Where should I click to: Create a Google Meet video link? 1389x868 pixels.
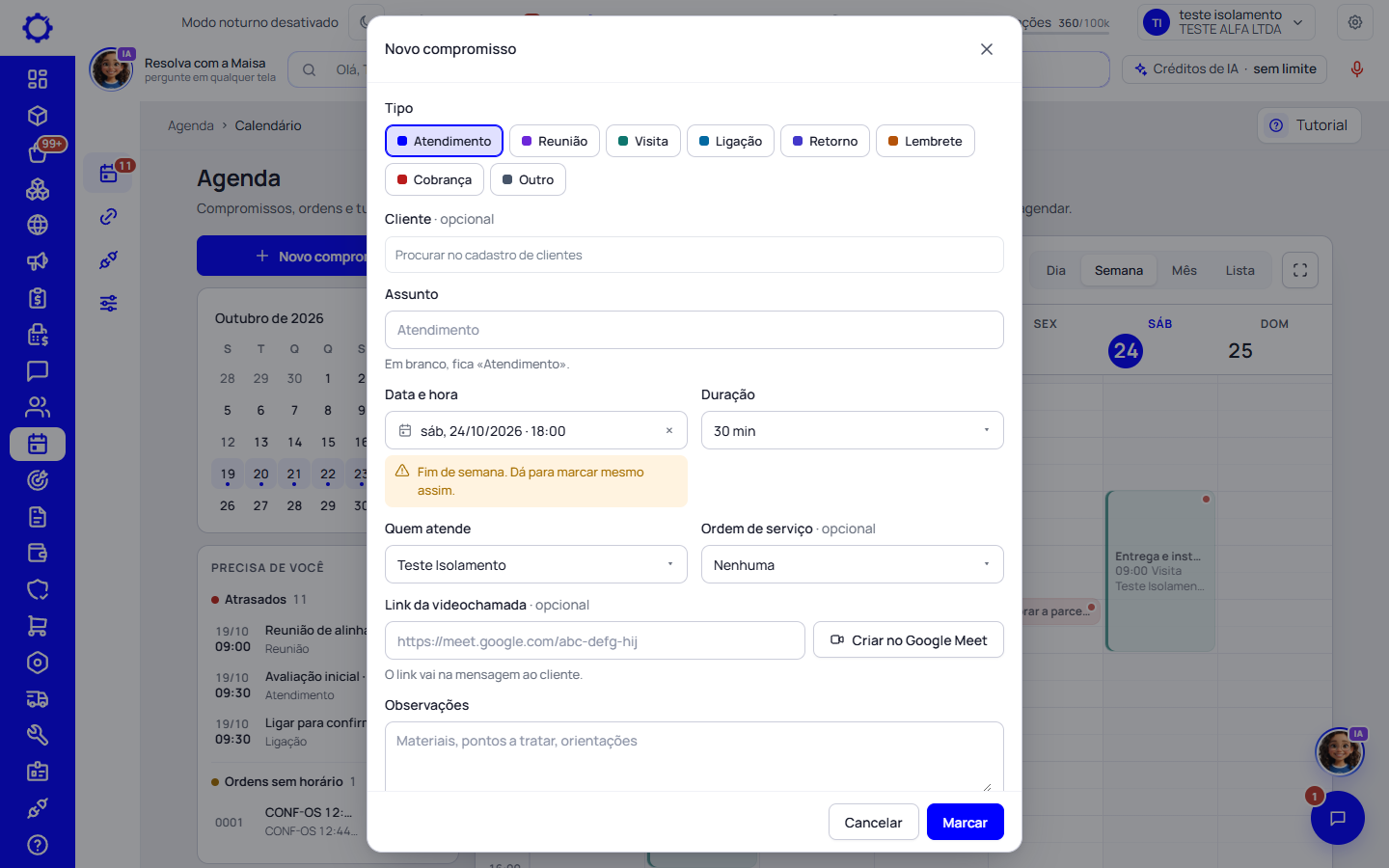point(909,639)
